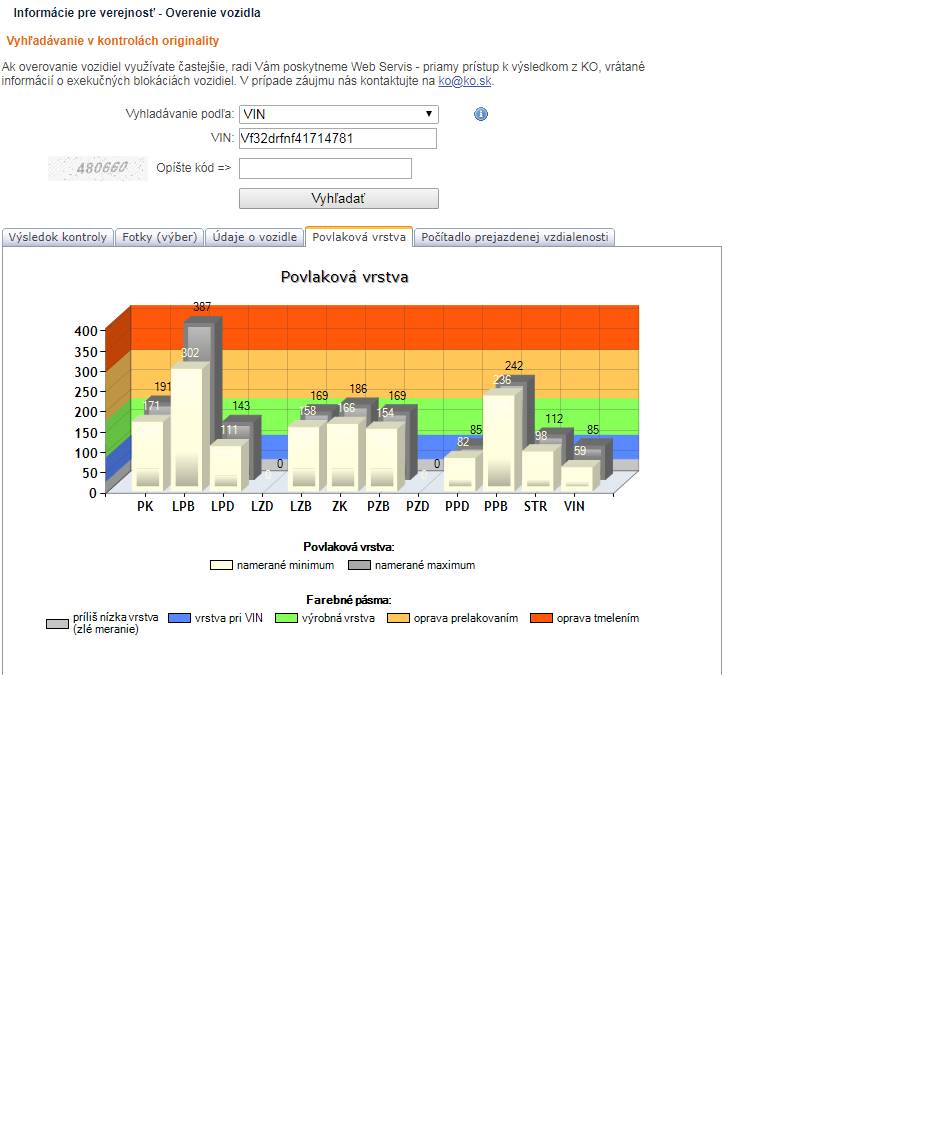Click the chart title 'Povlaková vrstva'
This screenshot has width=932, height=1140.
pos(345,277)
